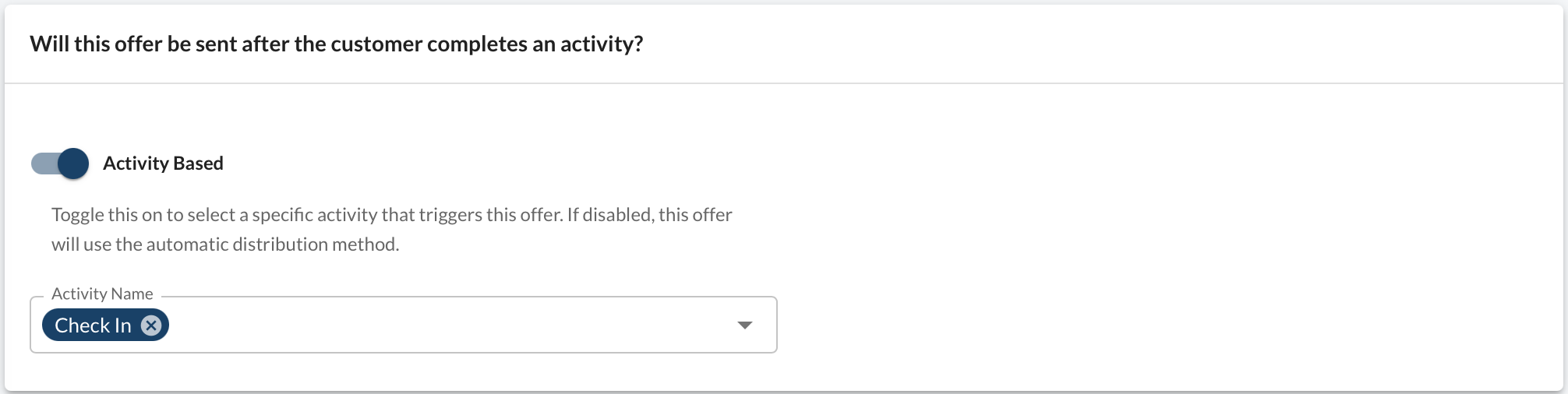Viewport: 1568px width, 394px height.
Task: Click the blank card area right of the form
Action: [1169, 234]
